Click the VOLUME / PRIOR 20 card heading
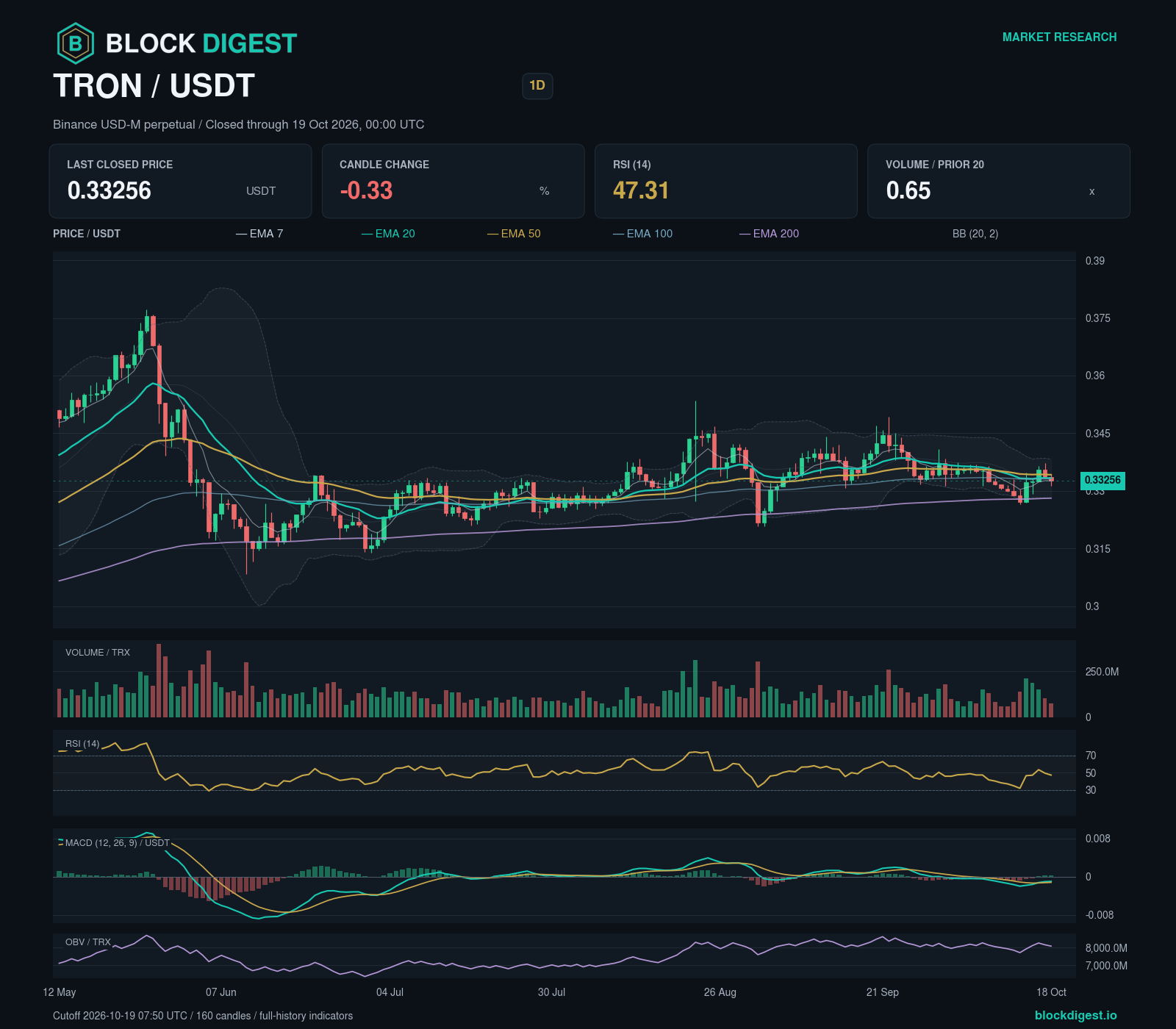 935,165
